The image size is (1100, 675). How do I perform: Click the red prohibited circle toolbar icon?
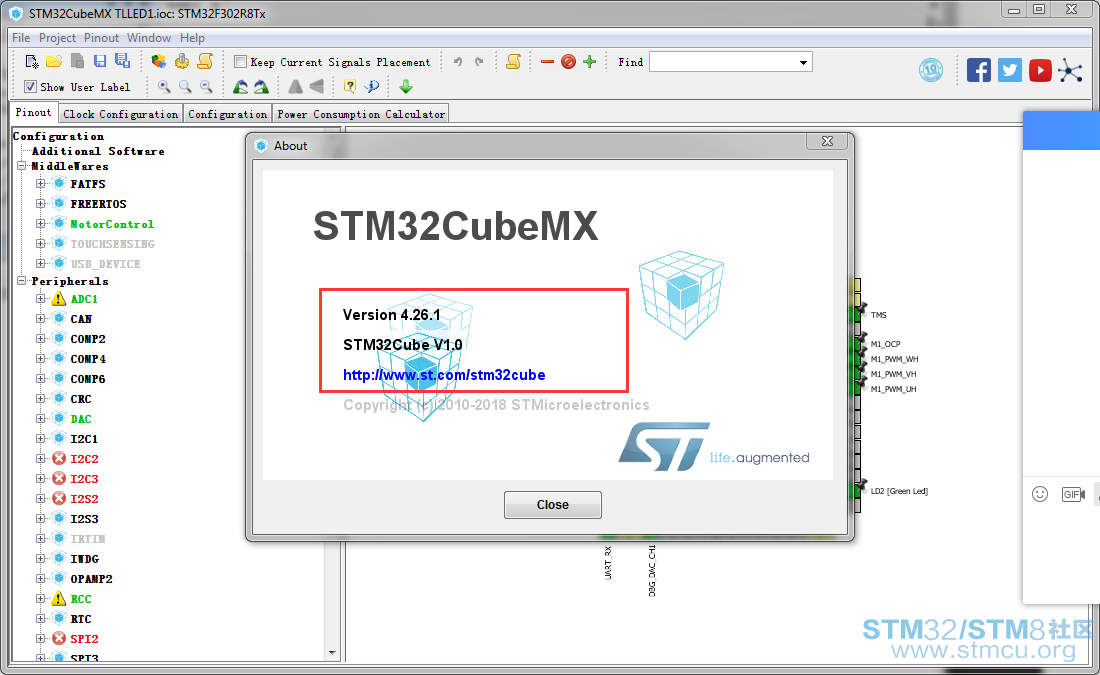[x=569, y=62]
